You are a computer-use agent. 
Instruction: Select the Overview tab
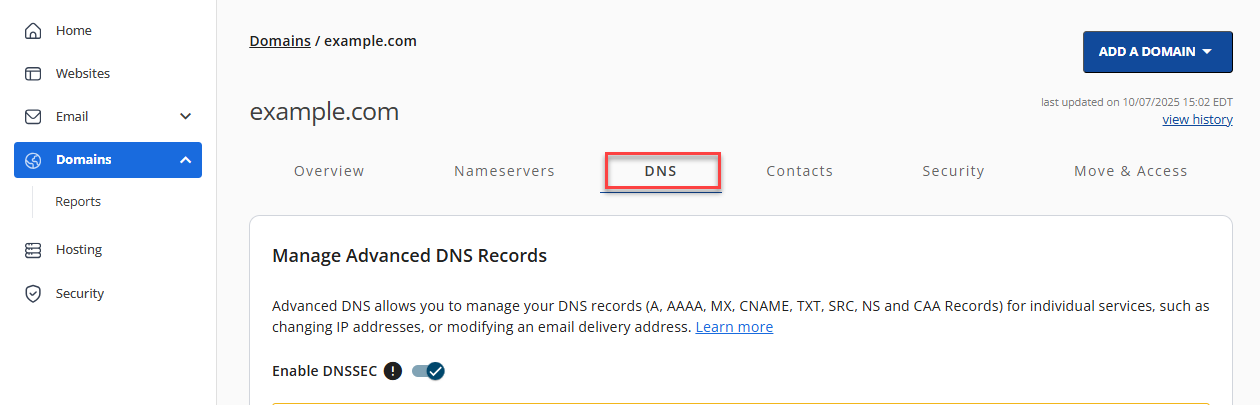point(329,171)
